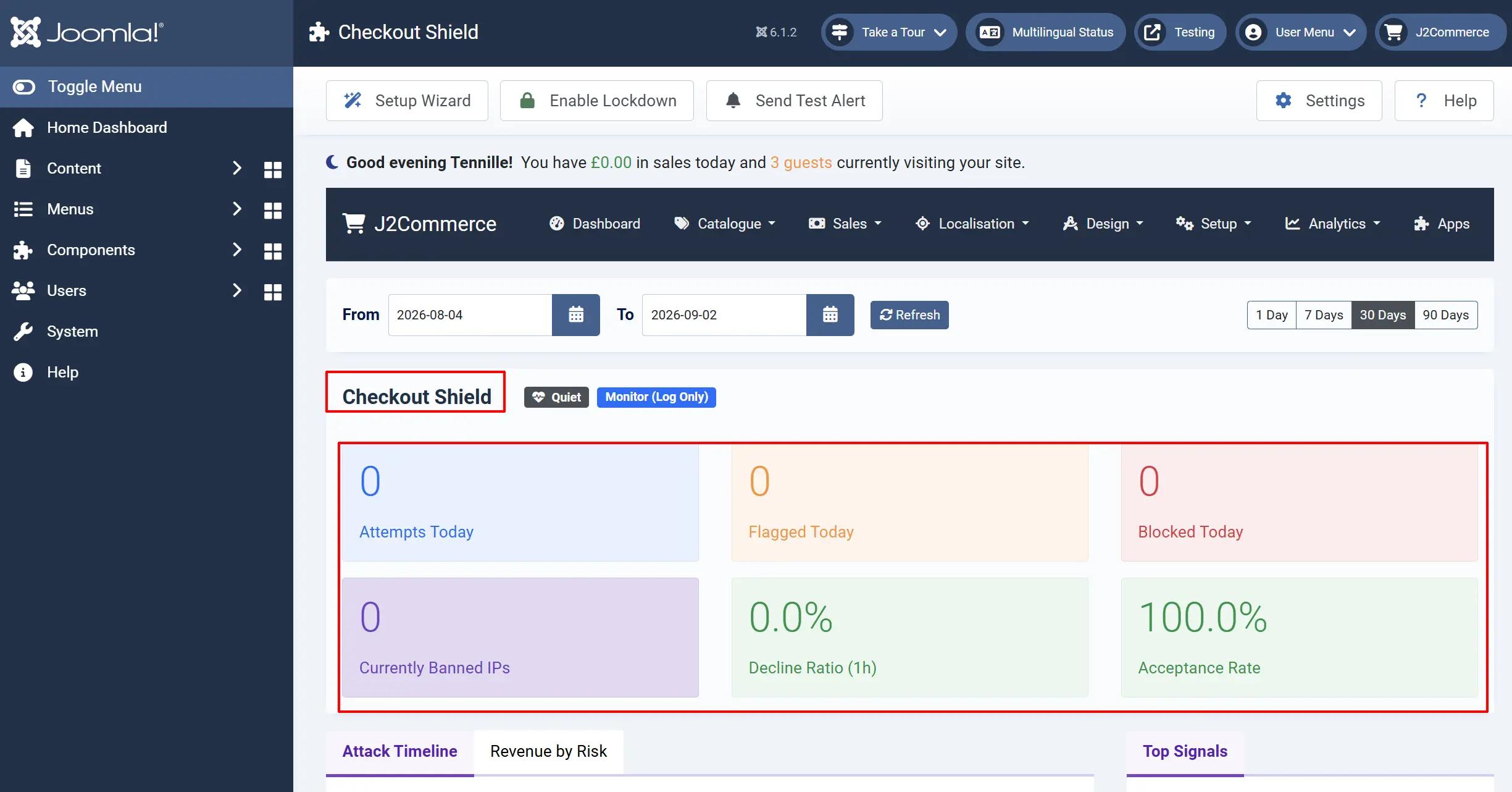Click the Monitor (Log Only) badge
Image resolution: width=1512 pixels, height=792 pixels.
tap(656, 397)
